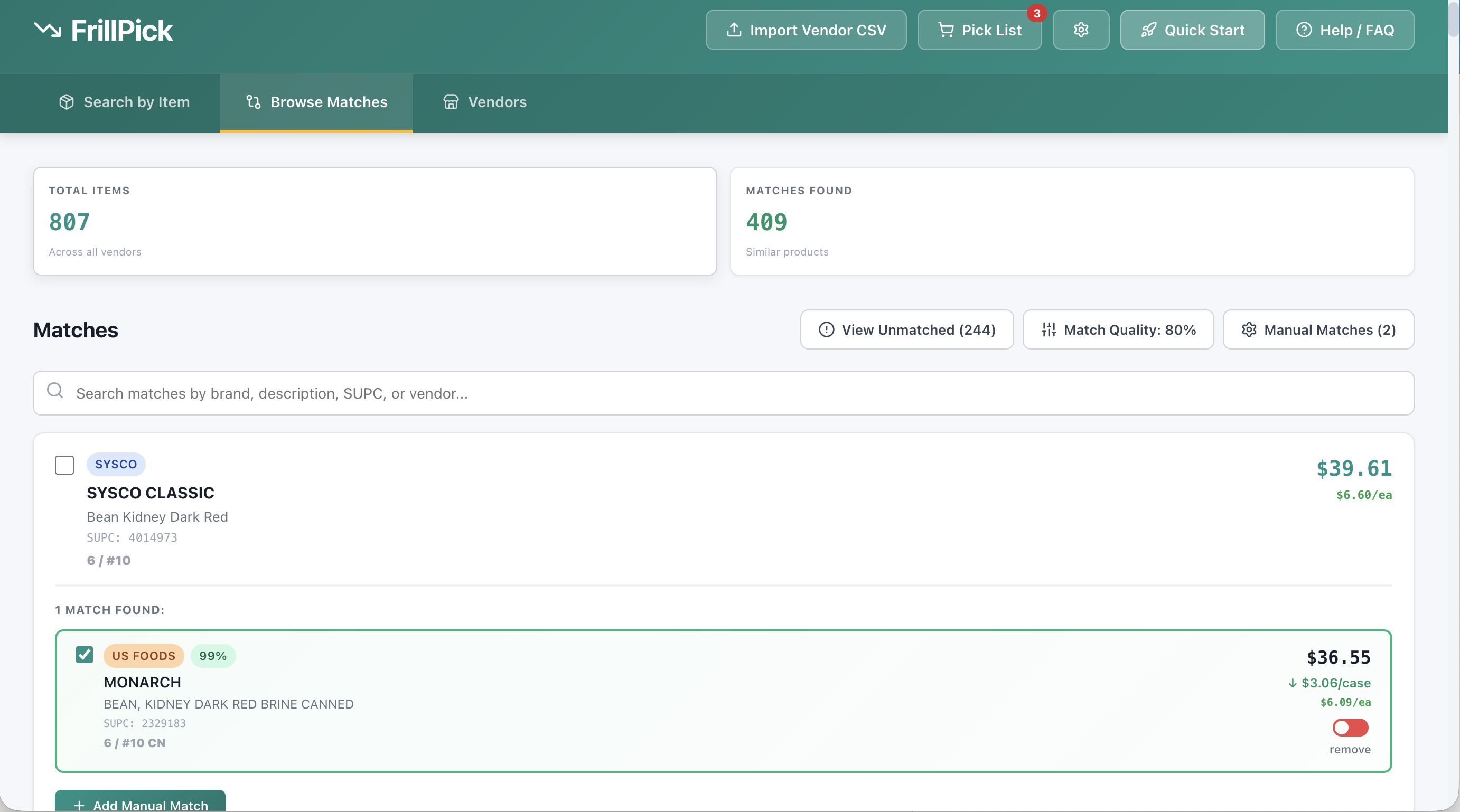Click the red 3 badge on Pick List
The height and width of the screenshot is (812, 1460).
(1036, 13)
